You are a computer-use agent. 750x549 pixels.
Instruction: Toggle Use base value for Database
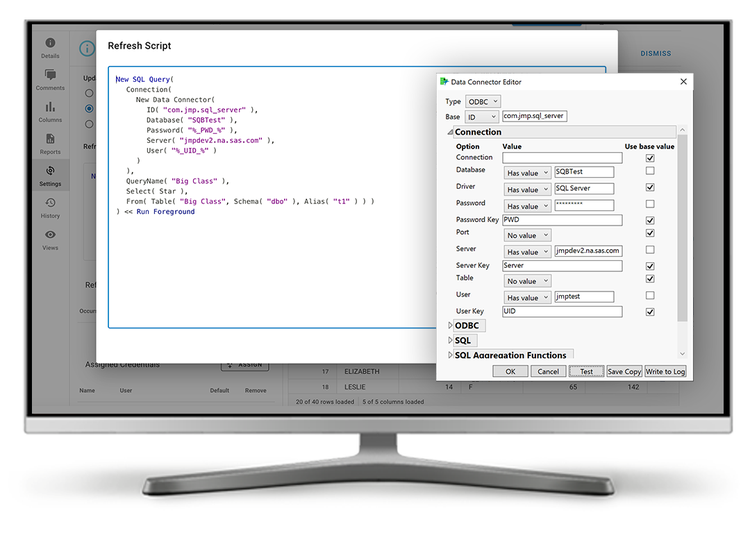click(x=650, y=171)
